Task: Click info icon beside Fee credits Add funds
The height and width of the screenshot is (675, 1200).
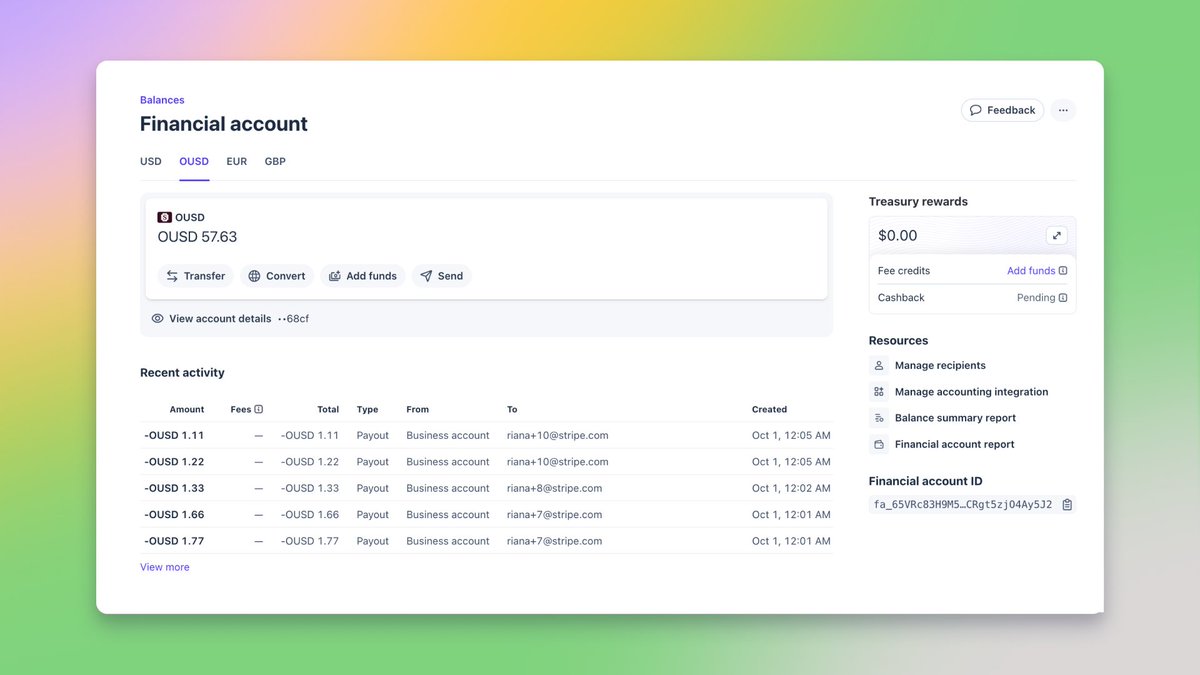Action: 1063,271
